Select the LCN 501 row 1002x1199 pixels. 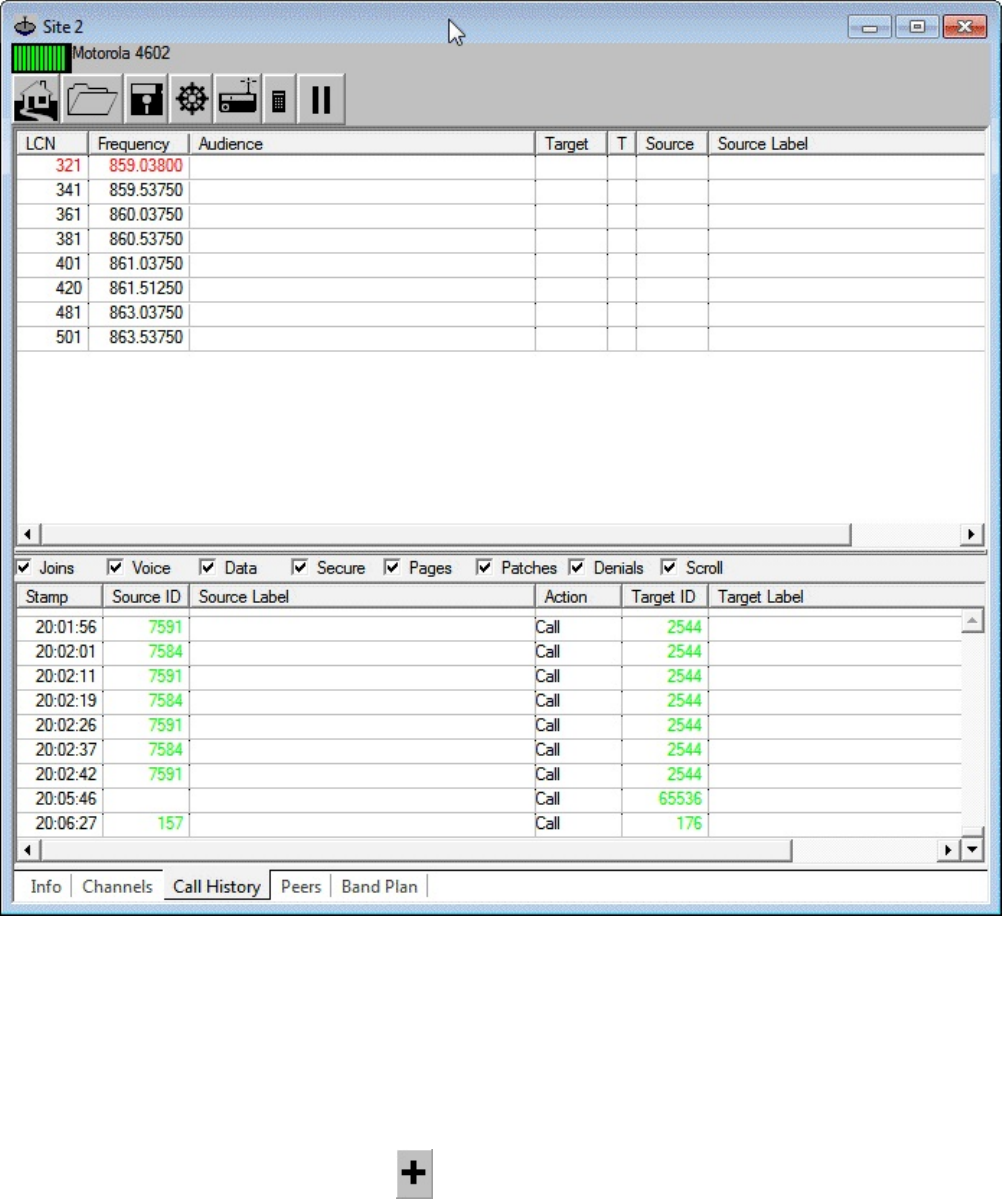tap(500, 337)
